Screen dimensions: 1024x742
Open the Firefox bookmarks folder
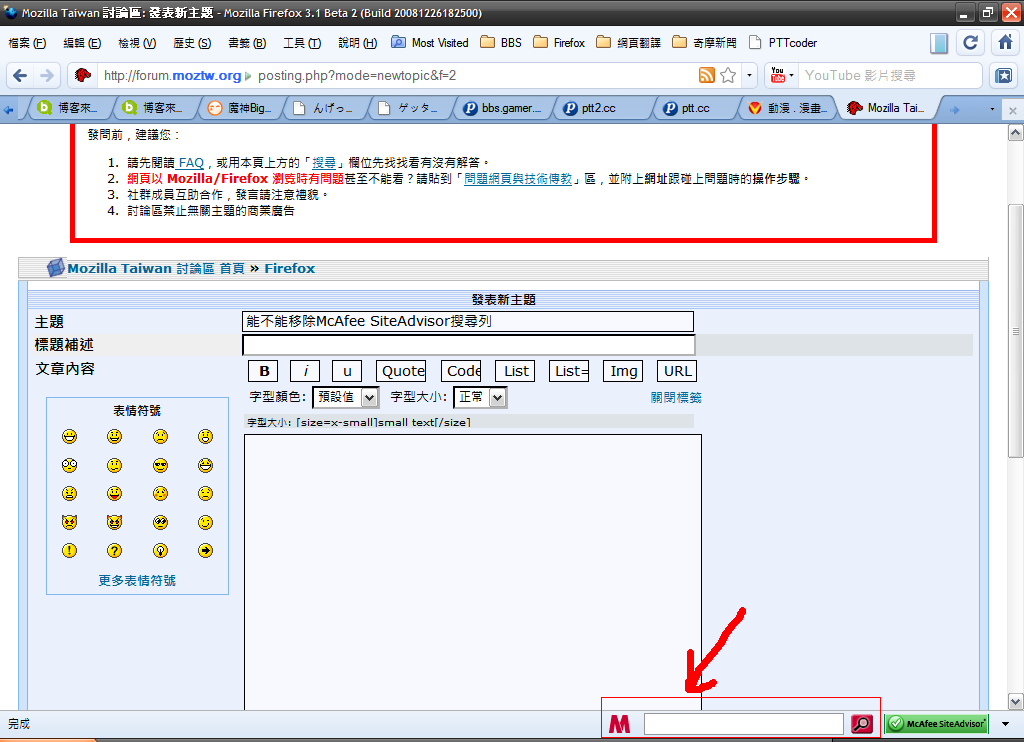(x=559, y=43)
